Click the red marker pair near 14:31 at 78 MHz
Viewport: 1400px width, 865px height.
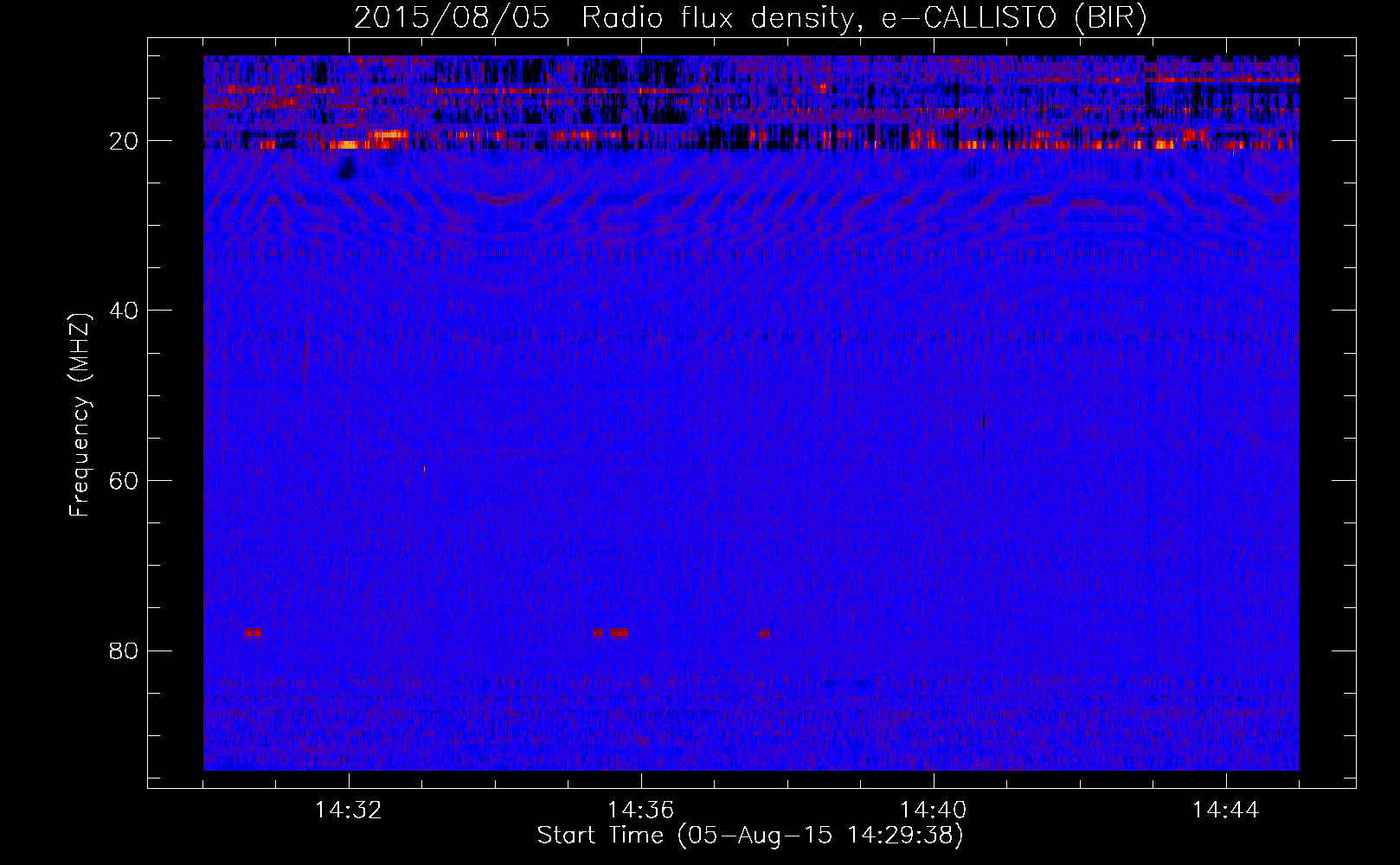point(253,632)
